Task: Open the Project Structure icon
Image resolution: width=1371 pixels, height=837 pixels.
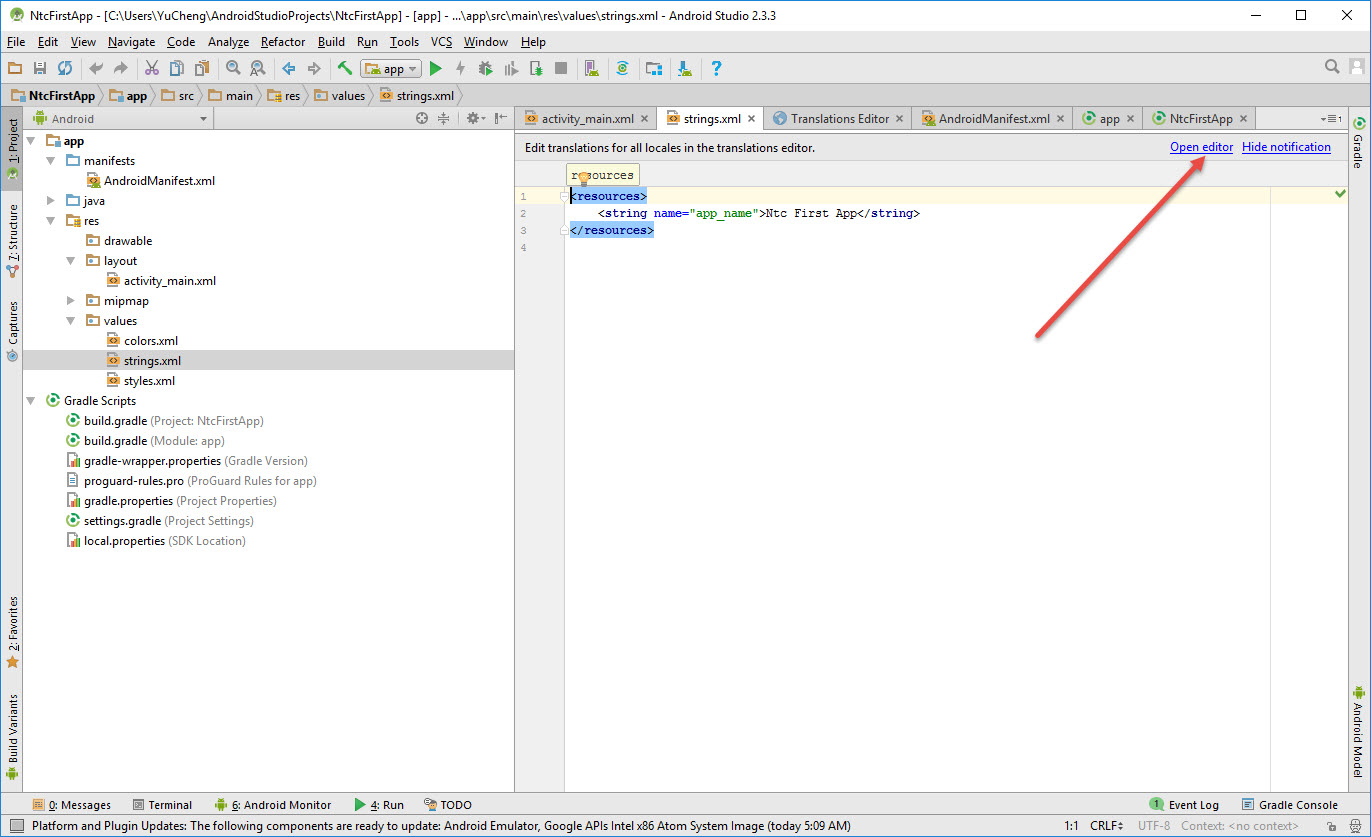Action: 654,68
